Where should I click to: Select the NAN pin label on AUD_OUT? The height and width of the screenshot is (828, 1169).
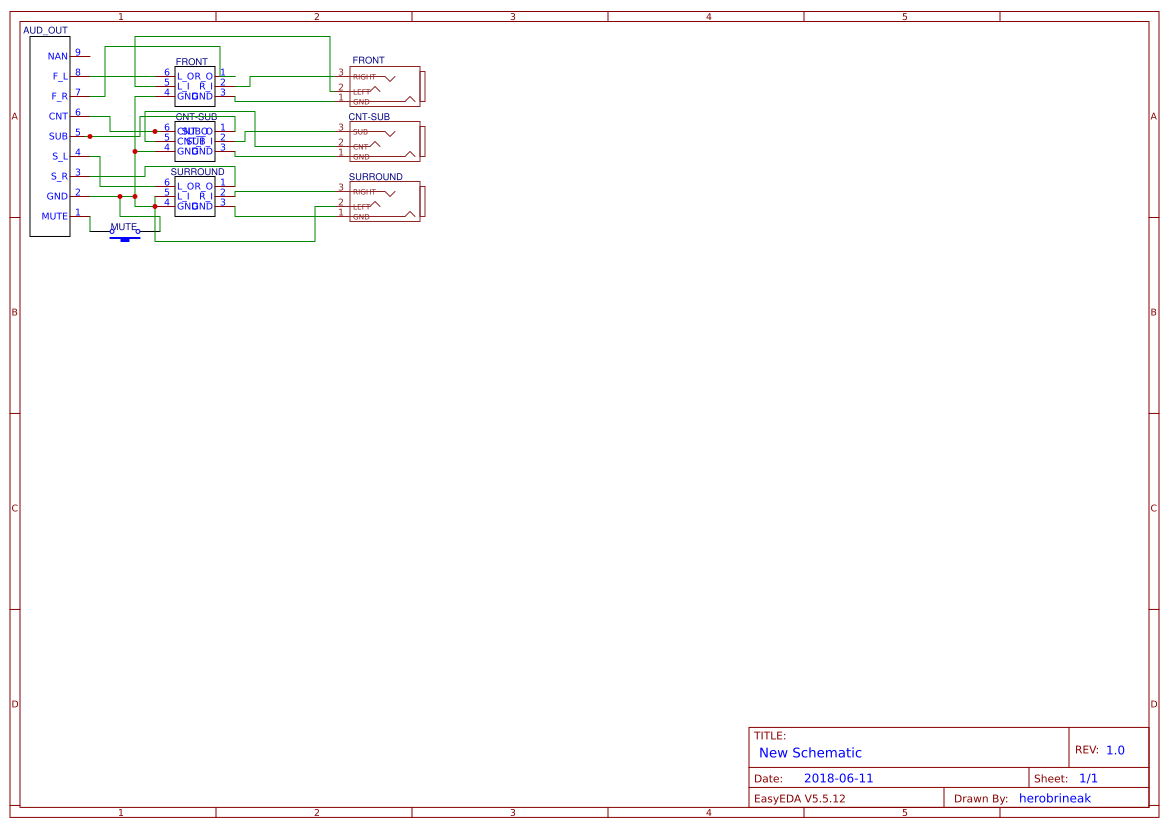click(57, 57)
